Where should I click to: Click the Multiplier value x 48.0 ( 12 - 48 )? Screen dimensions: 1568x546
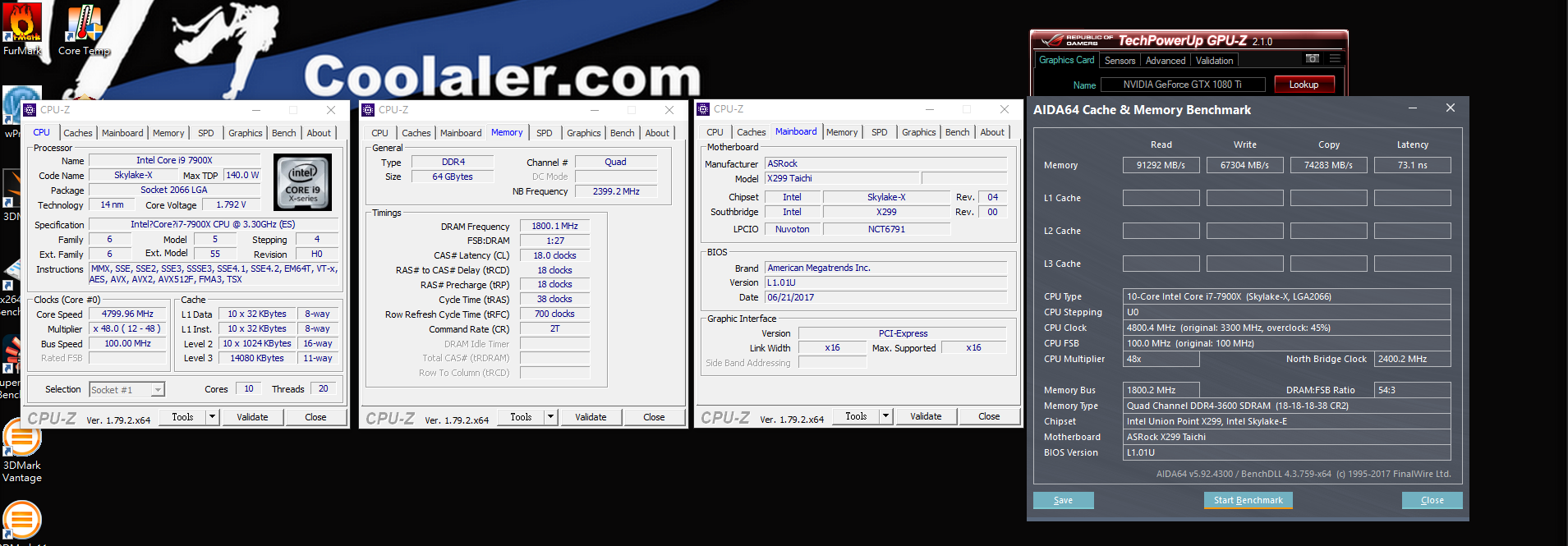(x=128, y=328)
